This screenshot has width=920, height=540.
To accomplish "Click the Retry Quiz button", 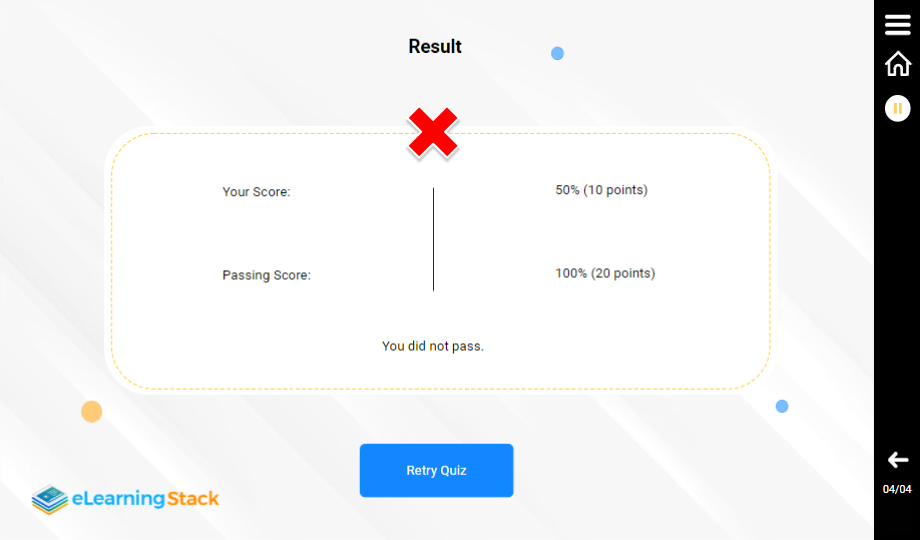I will coord(436,470).
